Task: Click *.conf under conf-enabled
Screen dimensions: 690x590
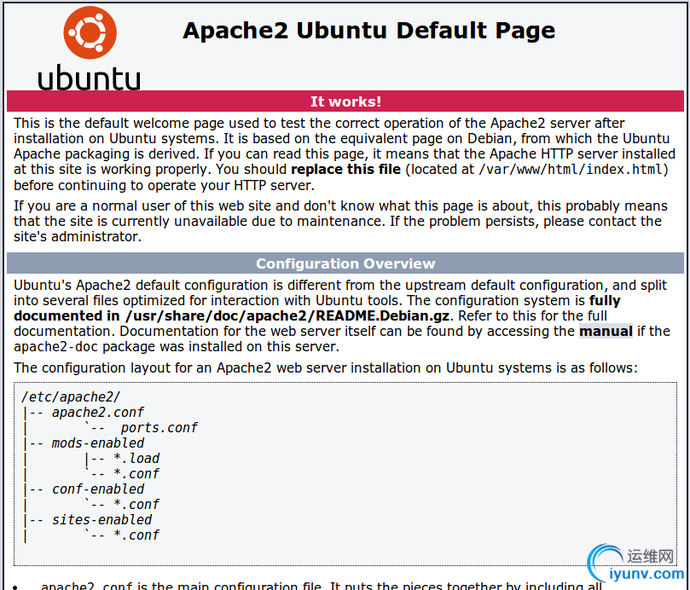Action: [136, 505]
